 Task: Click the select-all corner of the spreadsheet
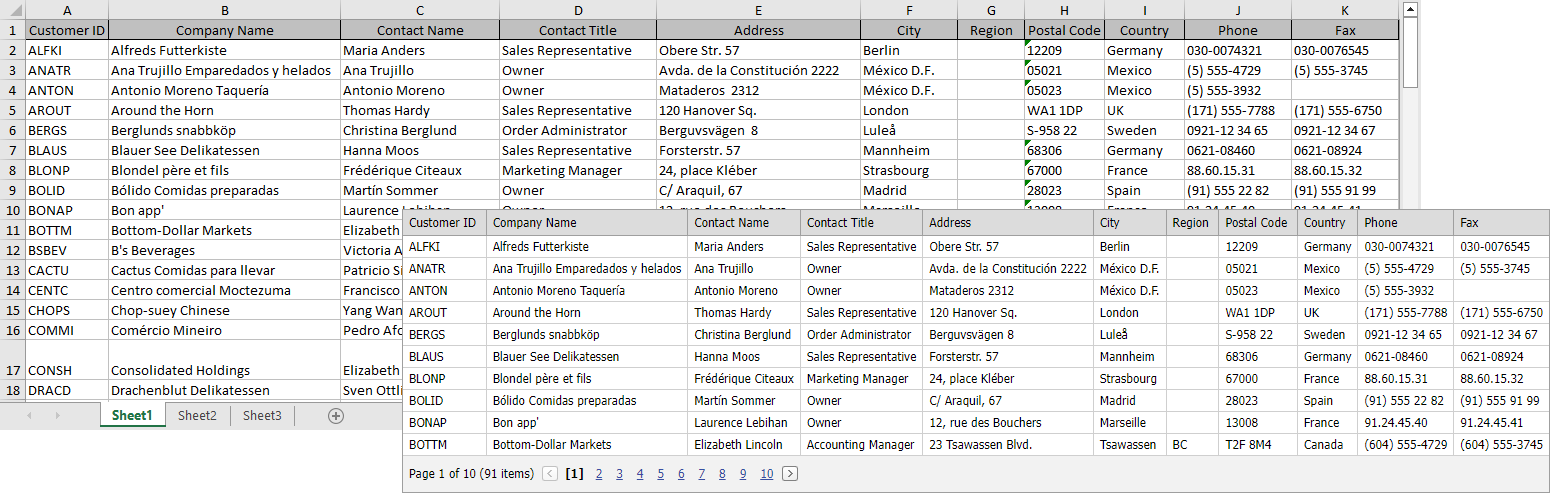pos(12,10)
